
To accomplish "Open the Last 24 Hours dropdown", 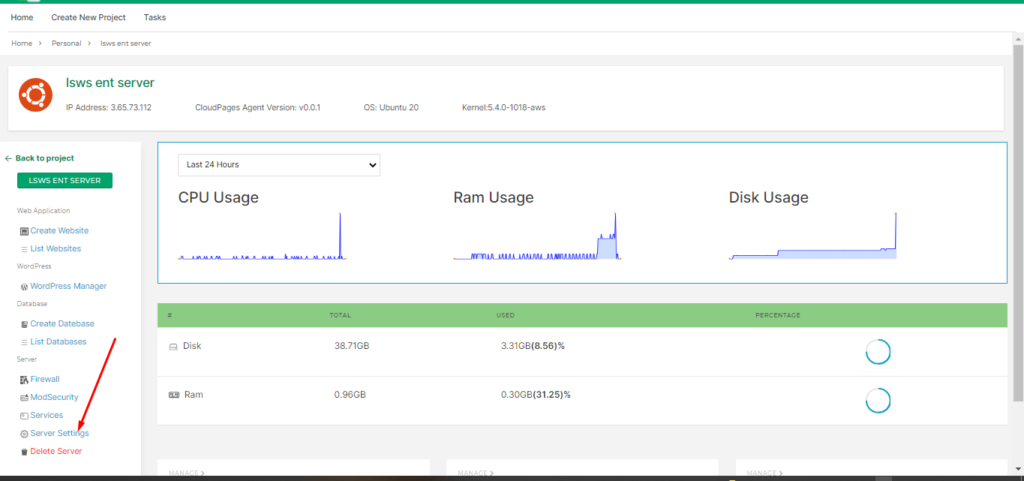I will point(279,164).
